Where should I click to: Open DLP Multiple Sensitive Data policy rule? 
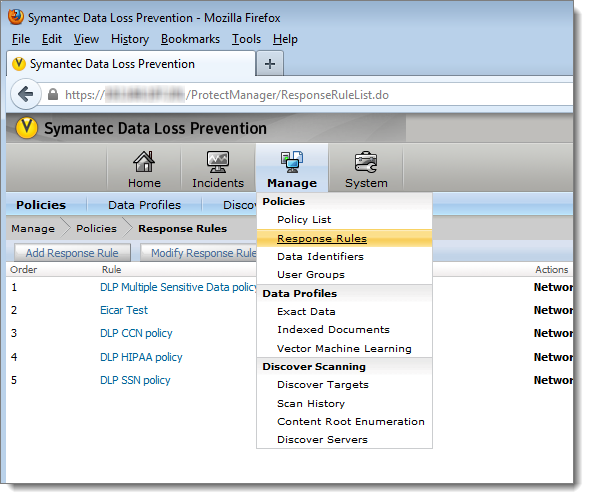coord(178,287)
